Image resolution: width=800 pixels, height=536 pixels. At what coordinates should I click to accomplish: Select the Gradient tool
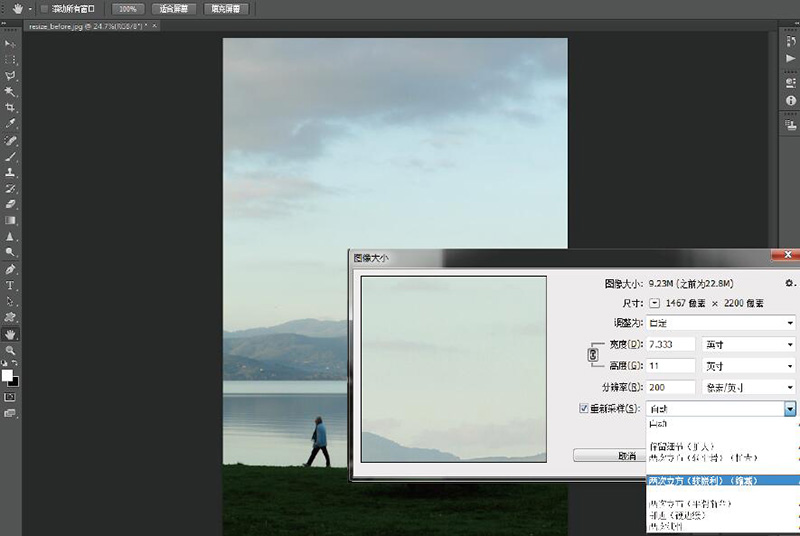(10, 220)
